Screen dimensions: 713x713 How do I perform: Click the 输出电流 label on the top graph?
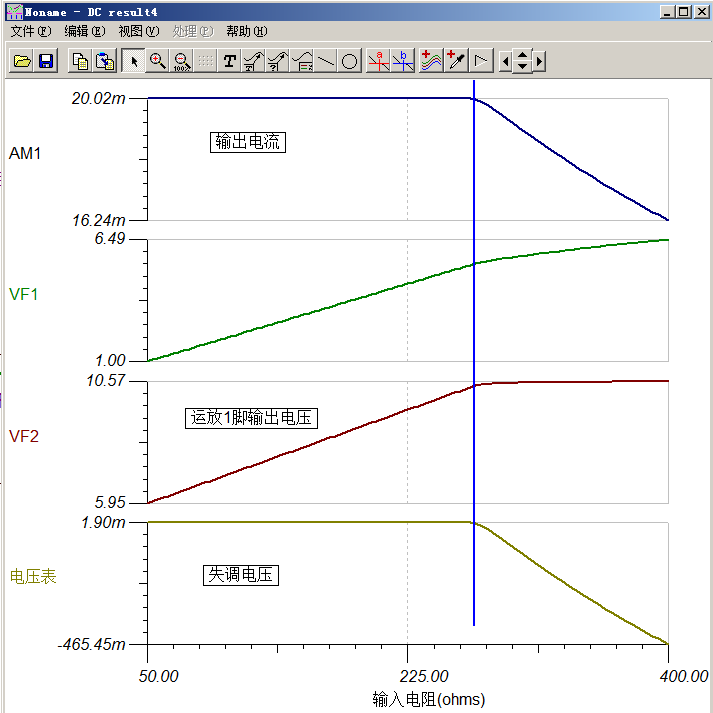coord(249,142)
